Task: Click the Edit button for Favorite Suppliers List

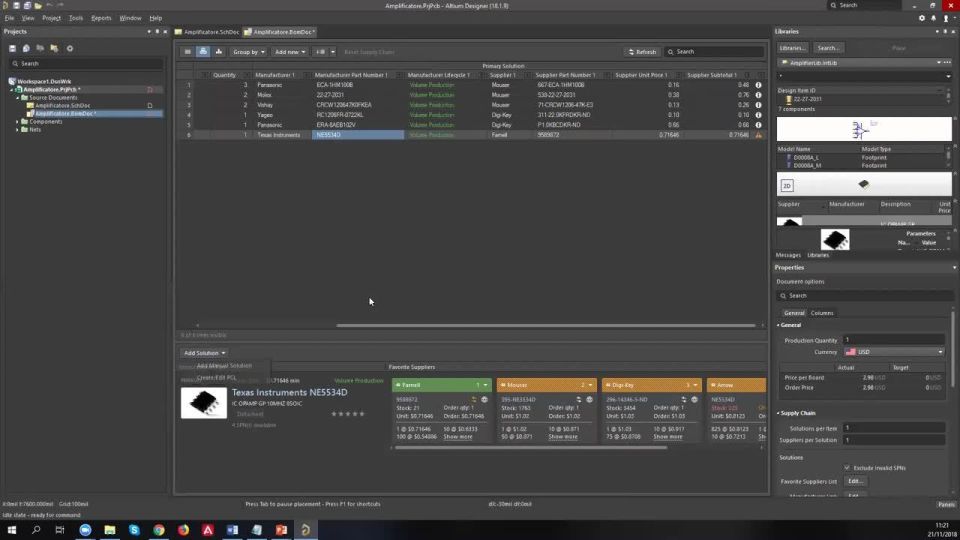Action: click(855, 481)
